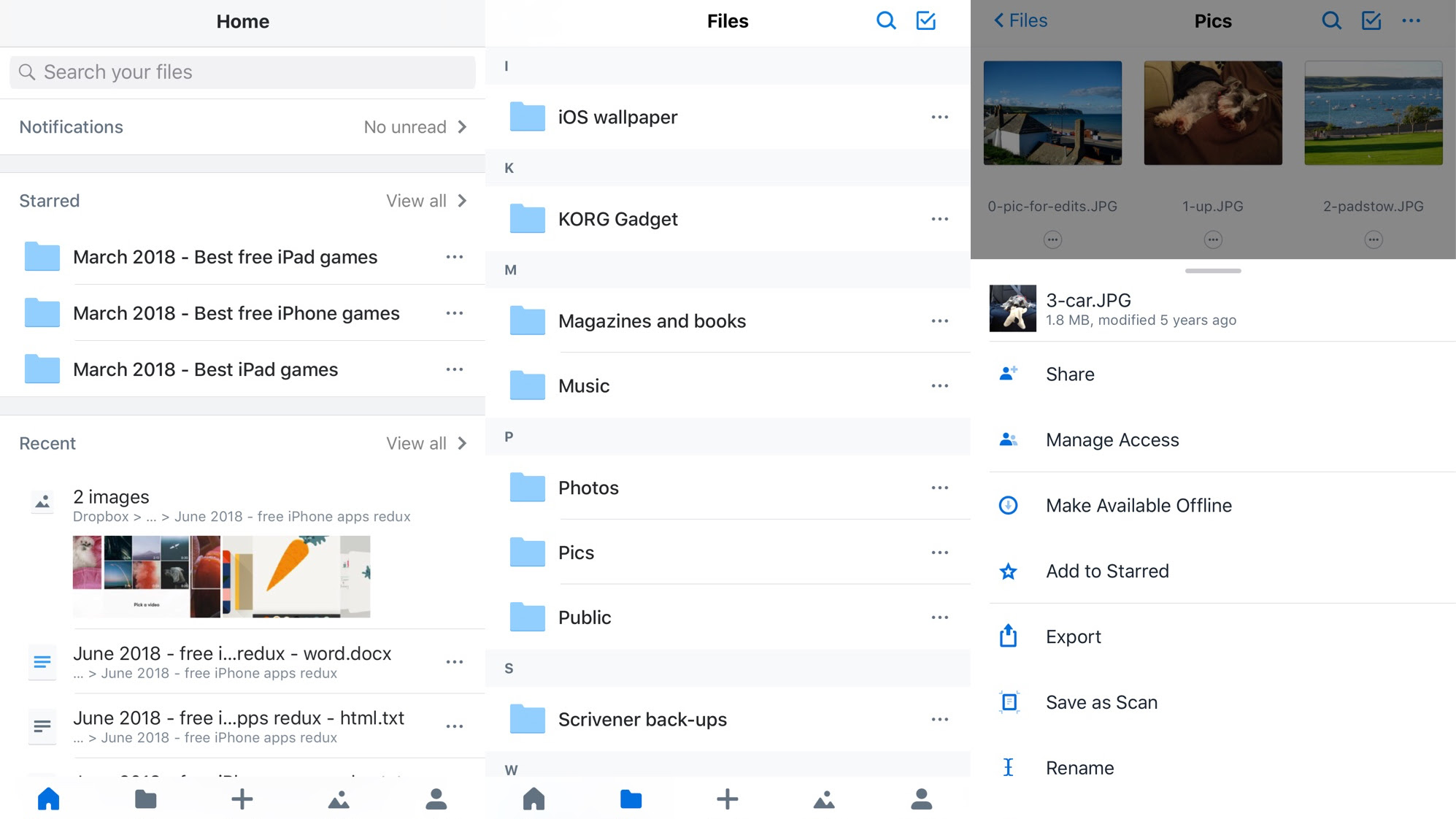Expand Starred View all chevron
1456x819 pixels.
[x=462, y=201]
